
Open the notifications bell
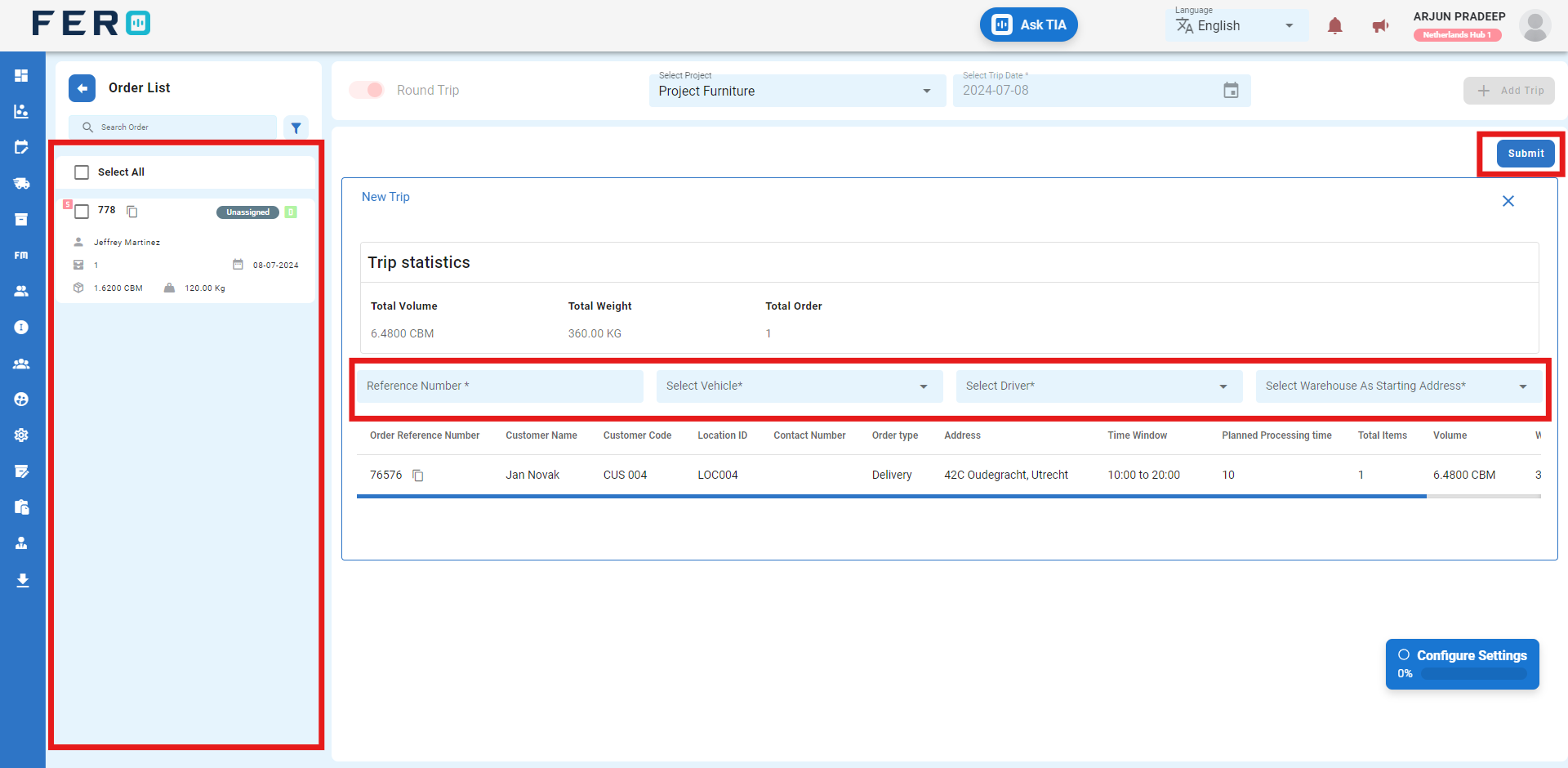click(1335, 26)
